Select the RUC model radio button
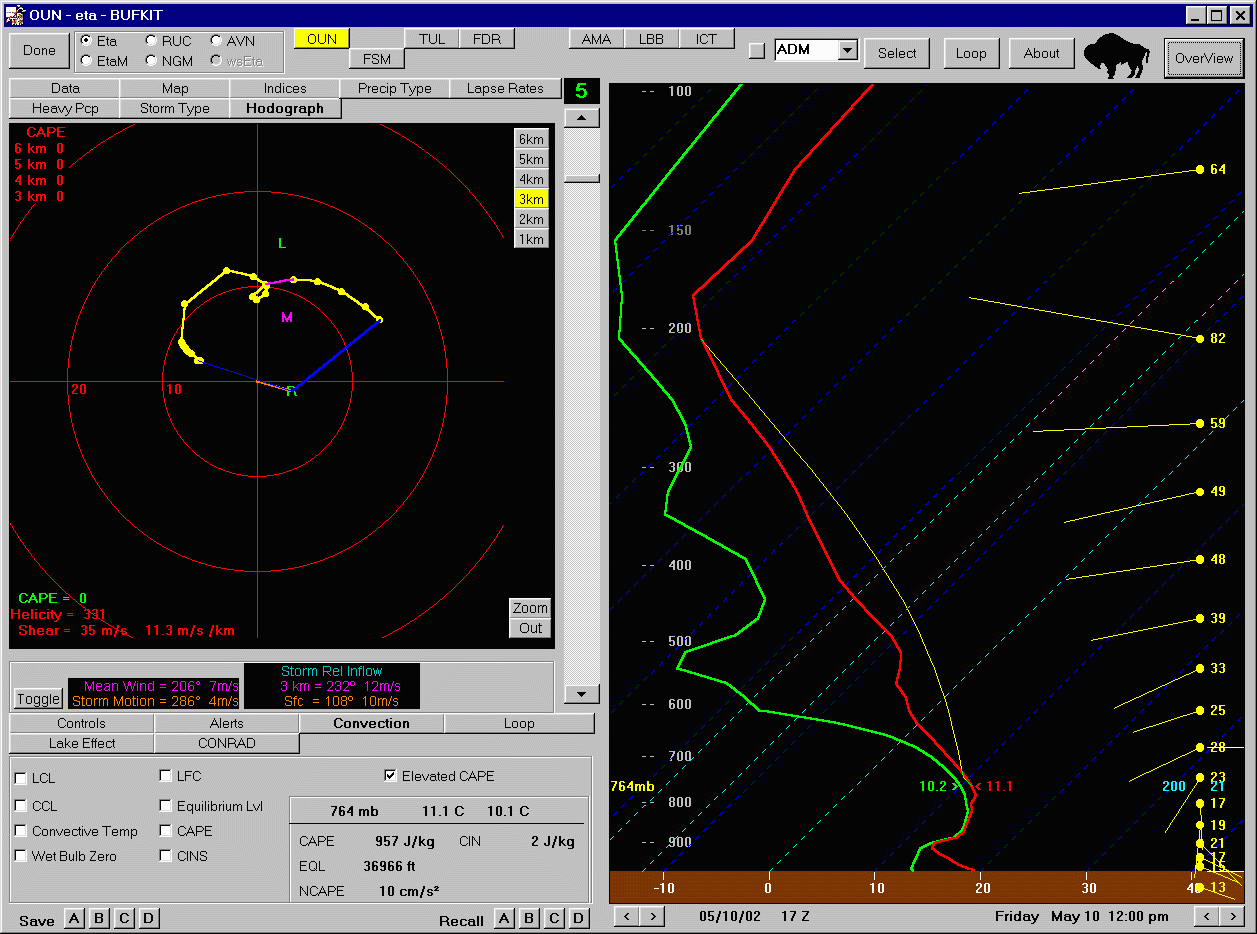Viewport: 1257px width, 934px height. (x=152, y=41)
